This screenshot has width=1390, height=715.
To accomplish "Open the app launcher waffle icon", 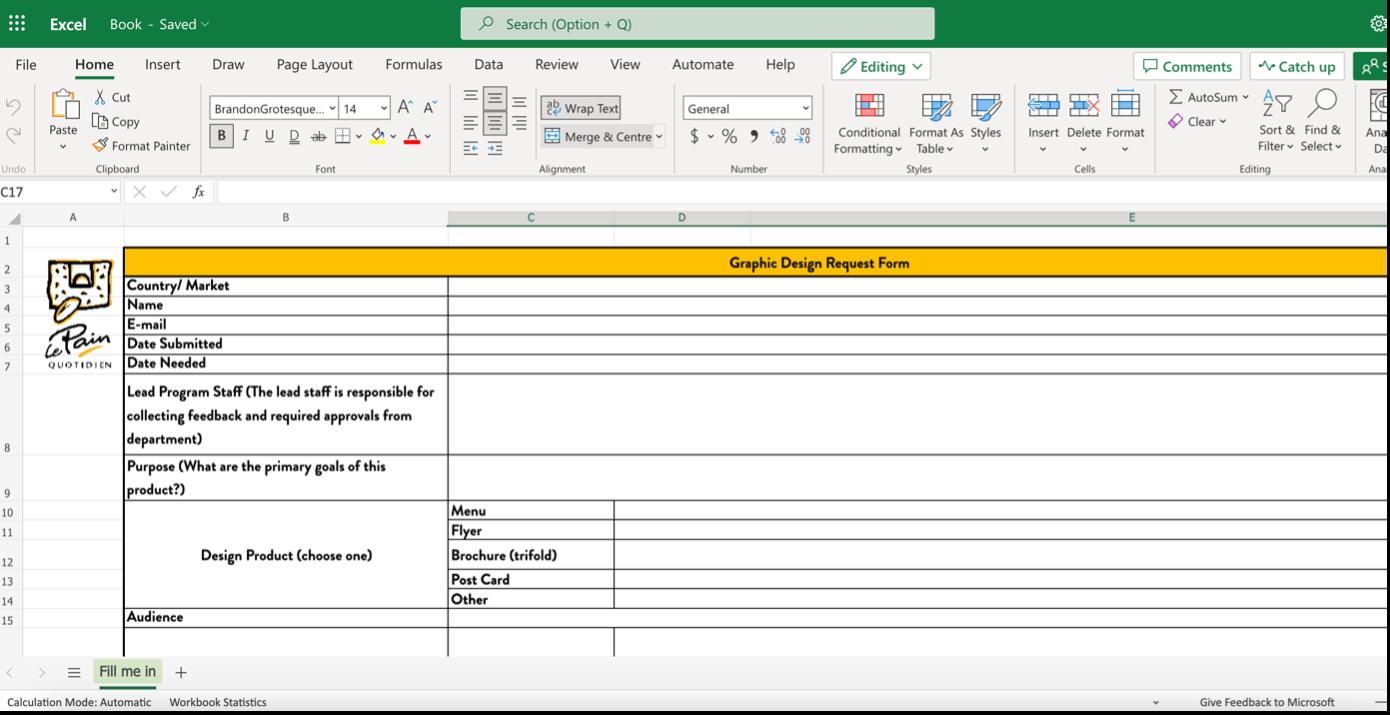I will [17, 24].
